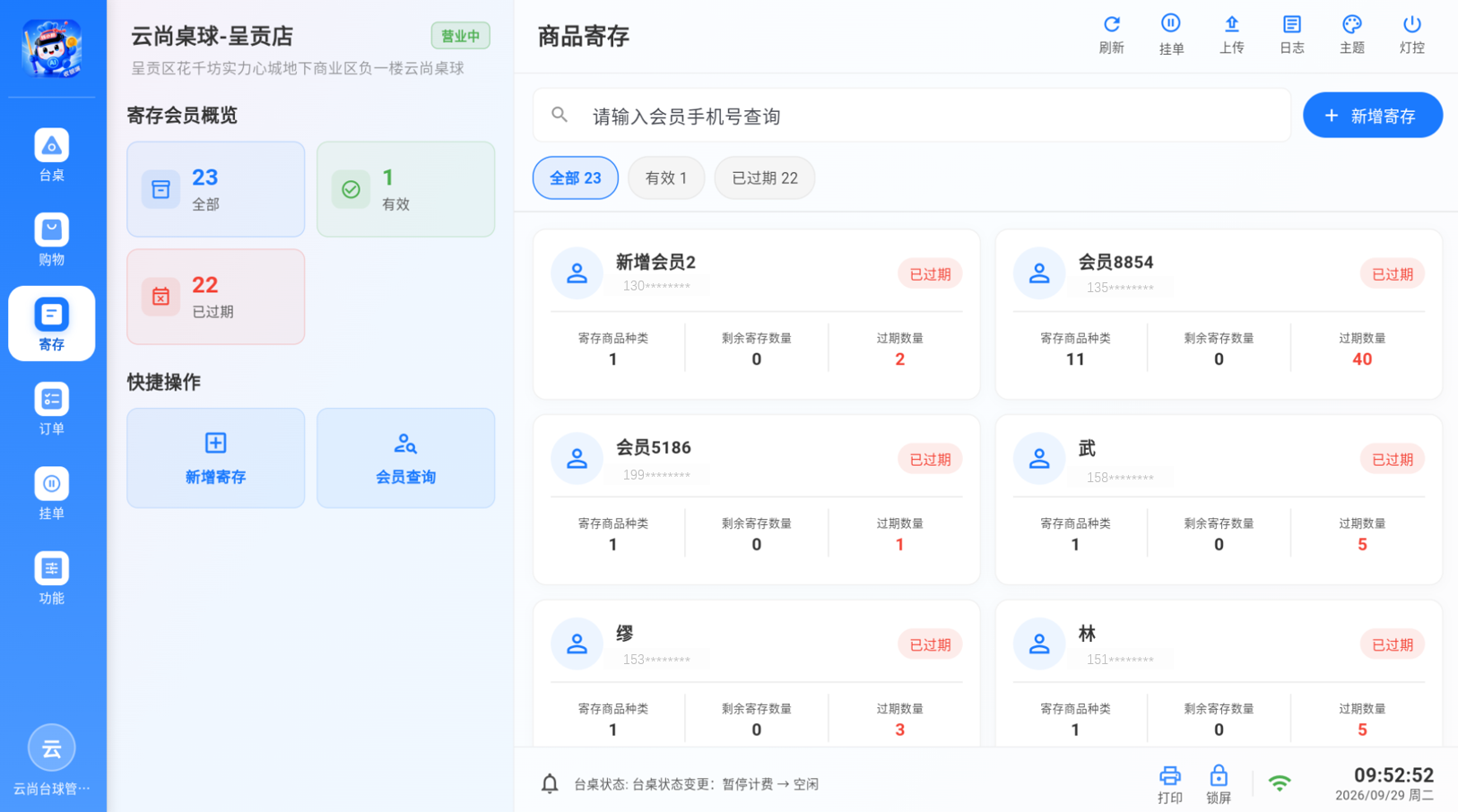Open the 林 member card
The image size is (1458, 812).
click(x=1219, y=673)
